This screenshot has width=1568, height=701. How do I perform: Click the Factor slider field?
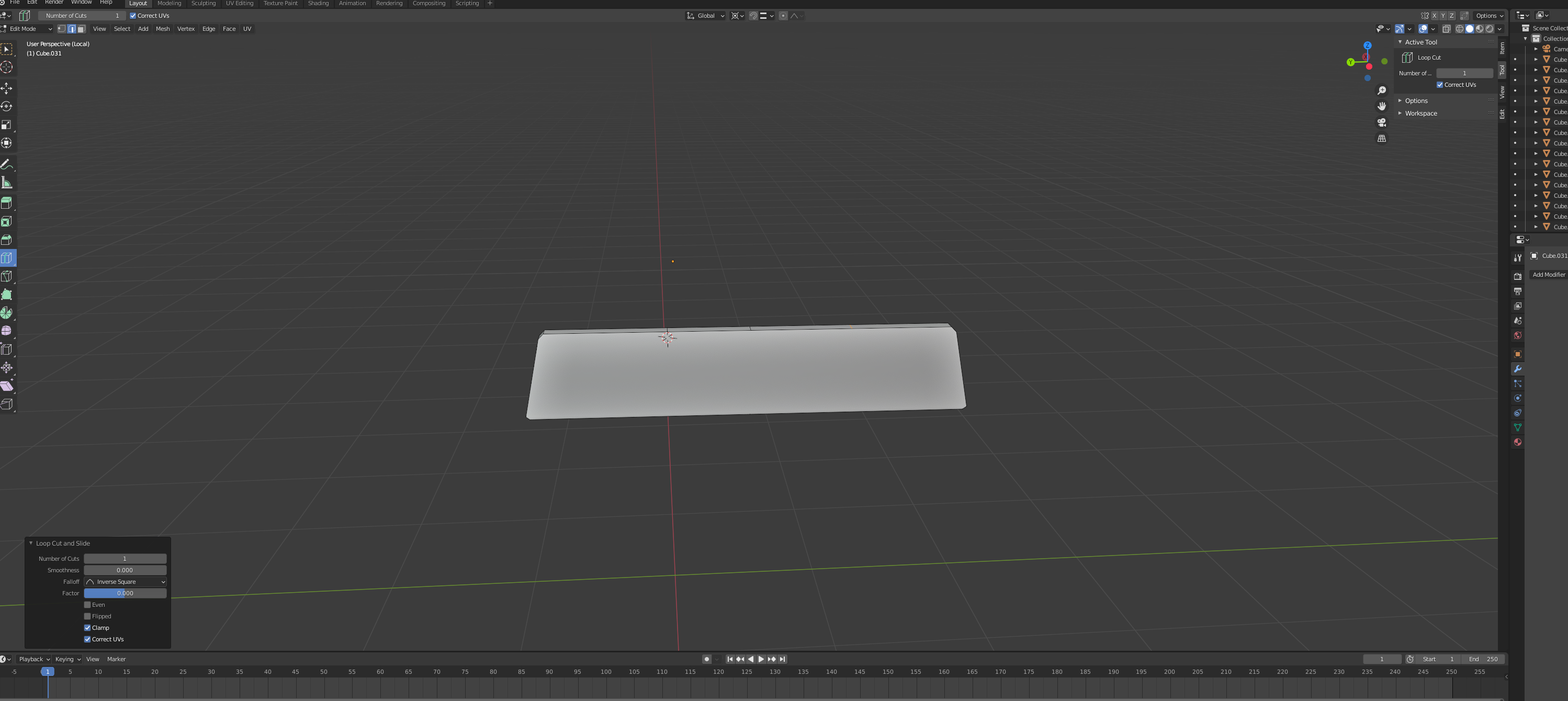[x=126, y=593]
